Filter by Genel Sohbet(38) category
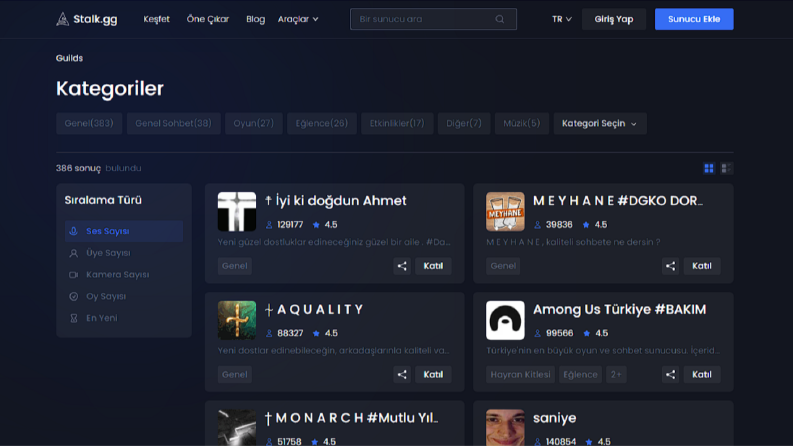The image size is (793, 446). tap(173, 123)
